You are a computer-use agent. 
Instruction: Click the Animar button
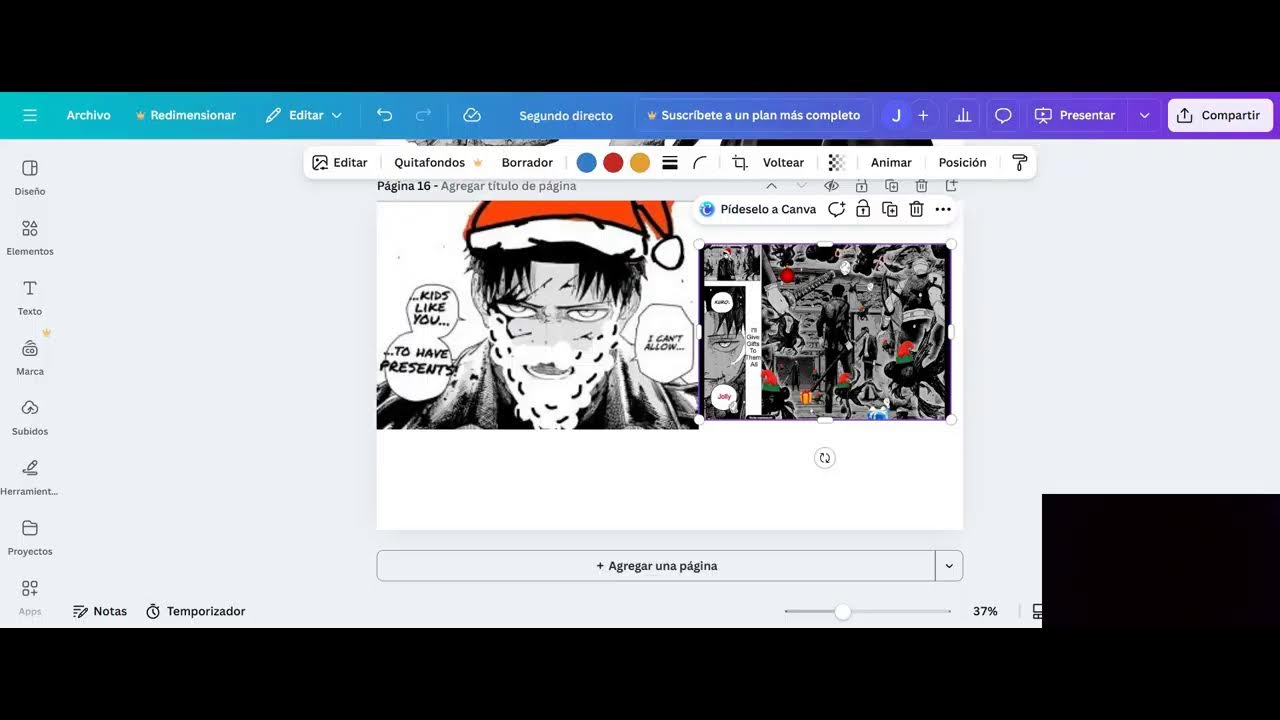coord(891,162)
